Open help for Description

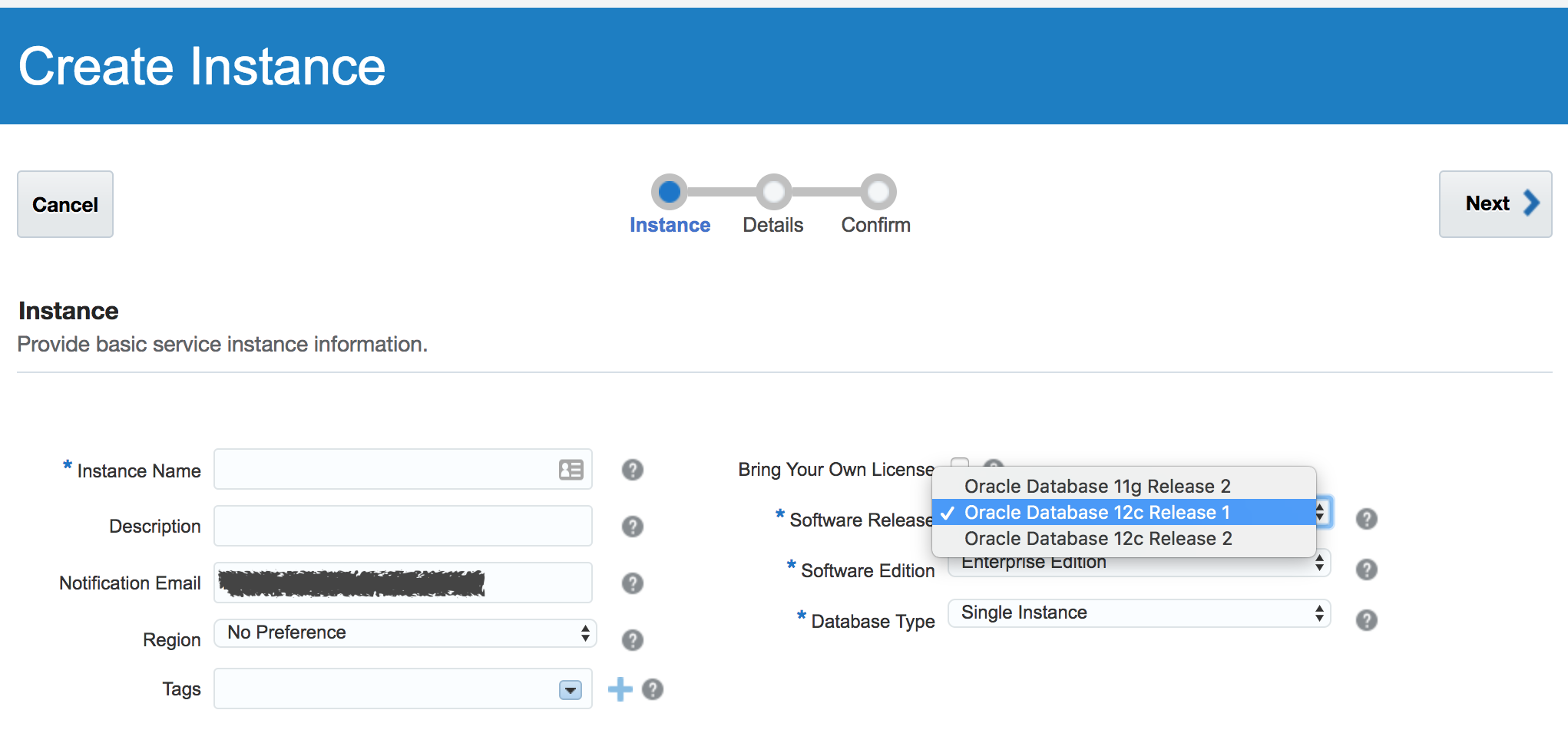point(633,527)
